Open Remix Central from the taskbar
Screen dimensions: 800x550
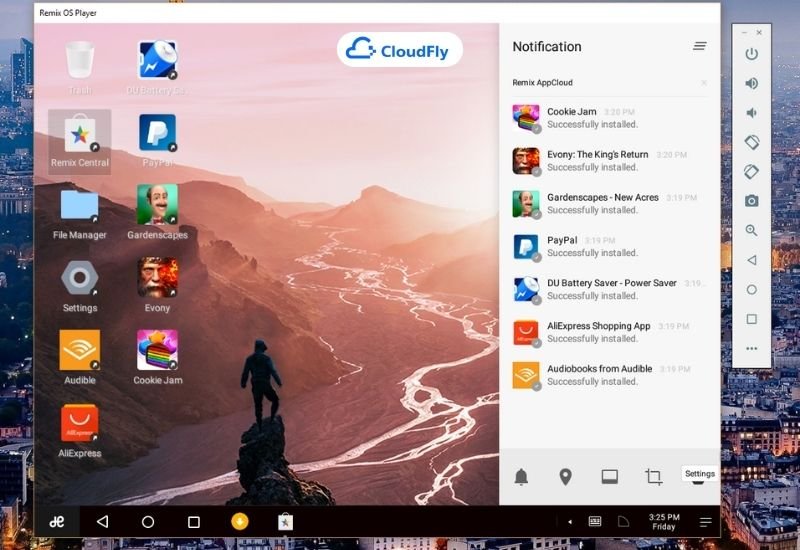tap(285, 521)
